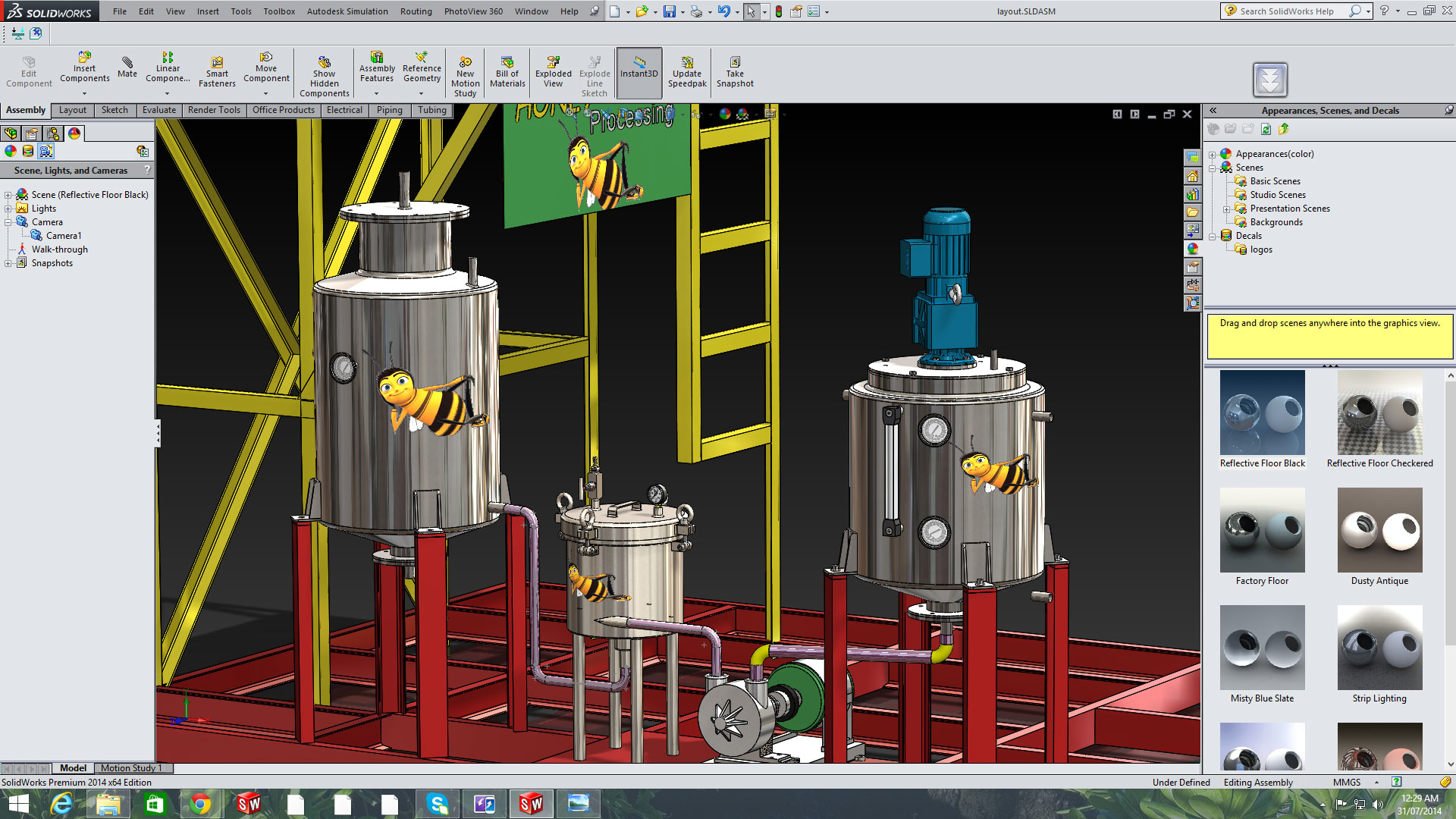Open the PhotoView 360 menu

point(473,11)
